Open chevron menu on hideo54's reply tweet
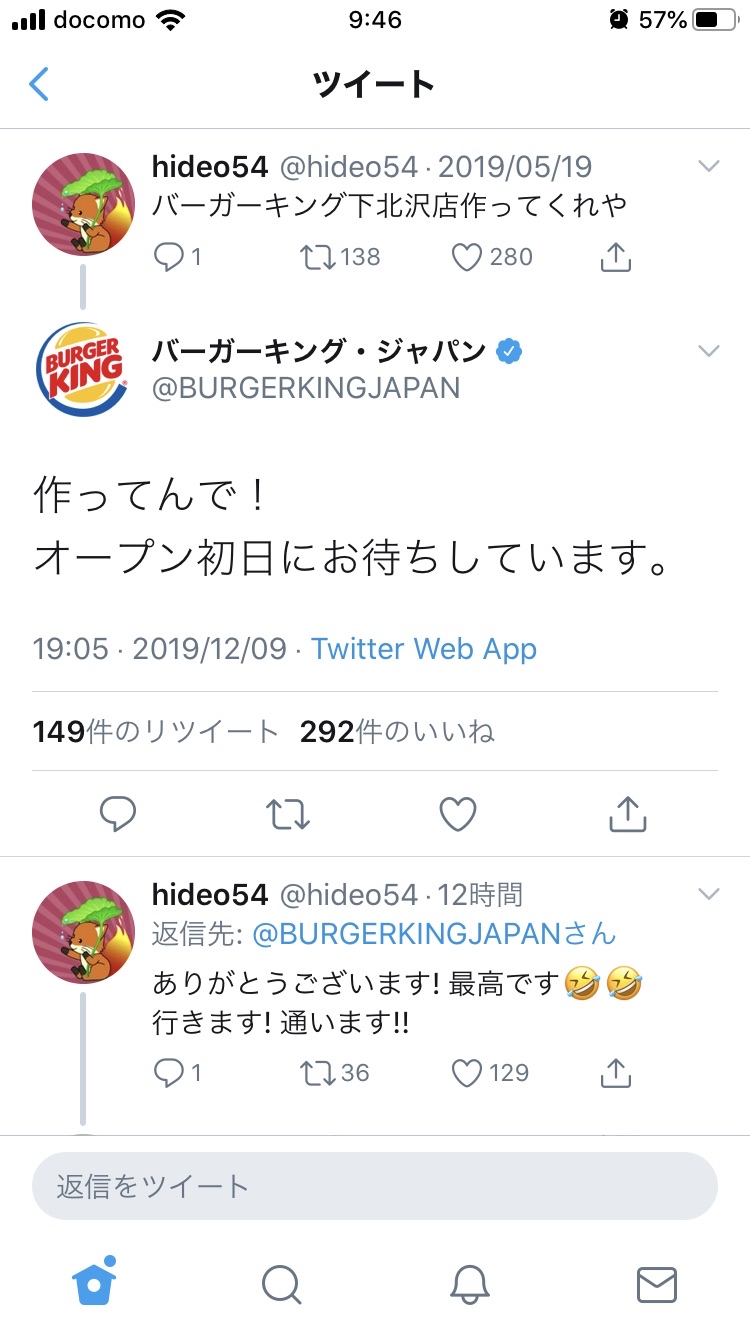Screen dimensions: 750x1334 click(x=708, y=894)
